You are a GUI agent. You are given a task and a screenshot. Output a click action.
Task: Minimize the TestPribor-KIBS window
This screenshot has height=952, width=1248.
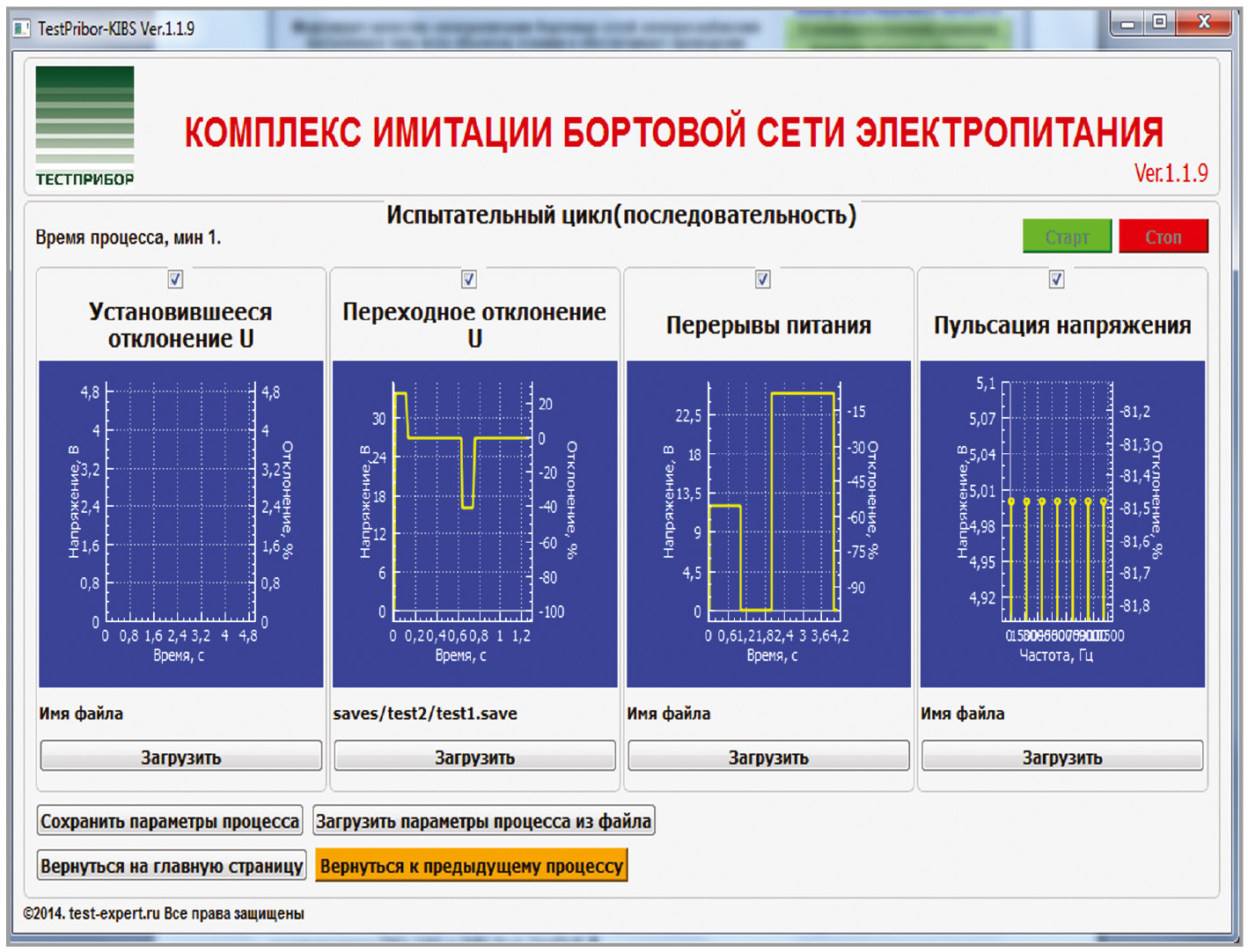point(1127,24)
